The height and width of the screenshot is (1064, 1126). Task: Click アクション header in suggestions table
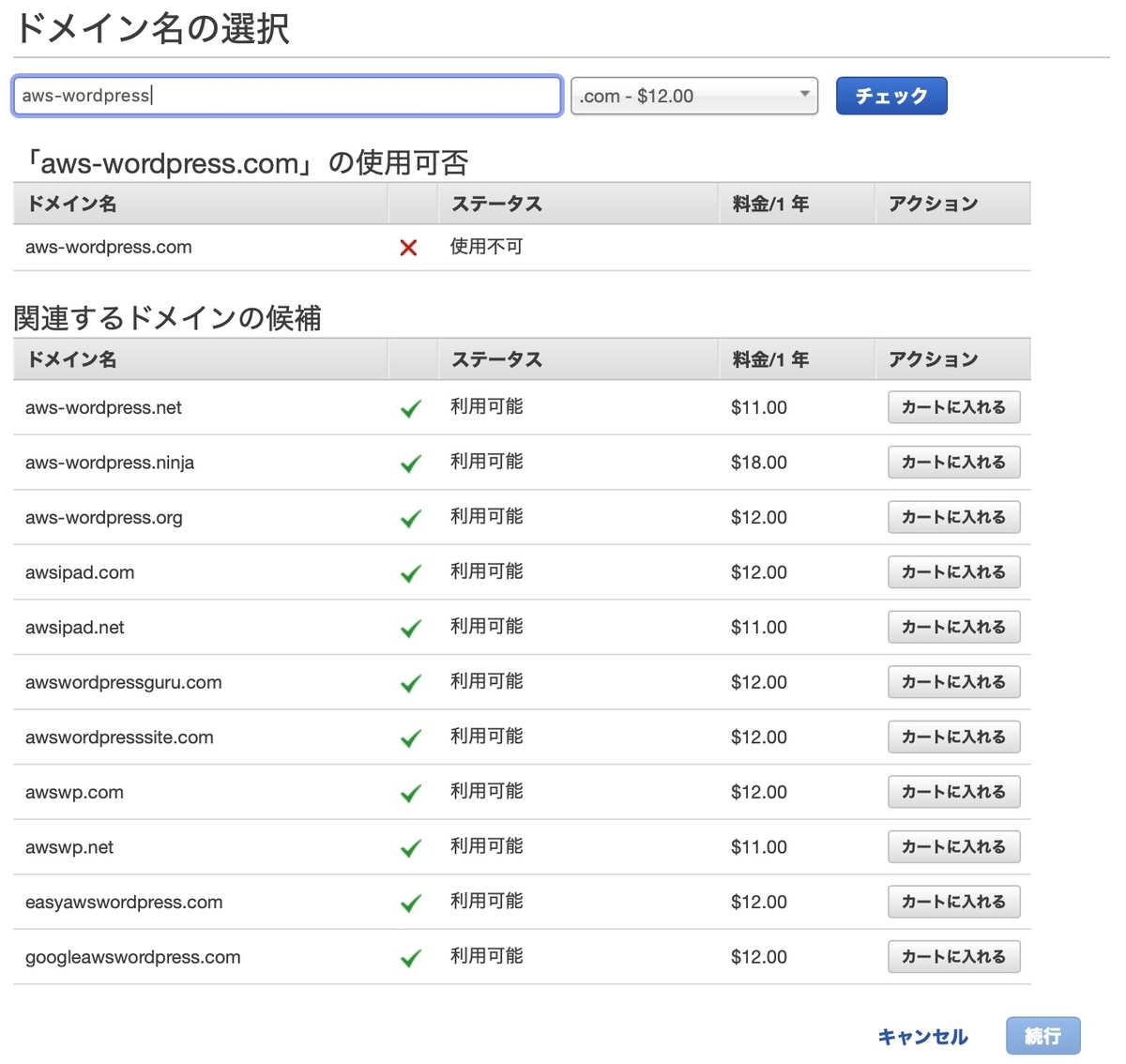pyautogui.click(x=934, y=359)
